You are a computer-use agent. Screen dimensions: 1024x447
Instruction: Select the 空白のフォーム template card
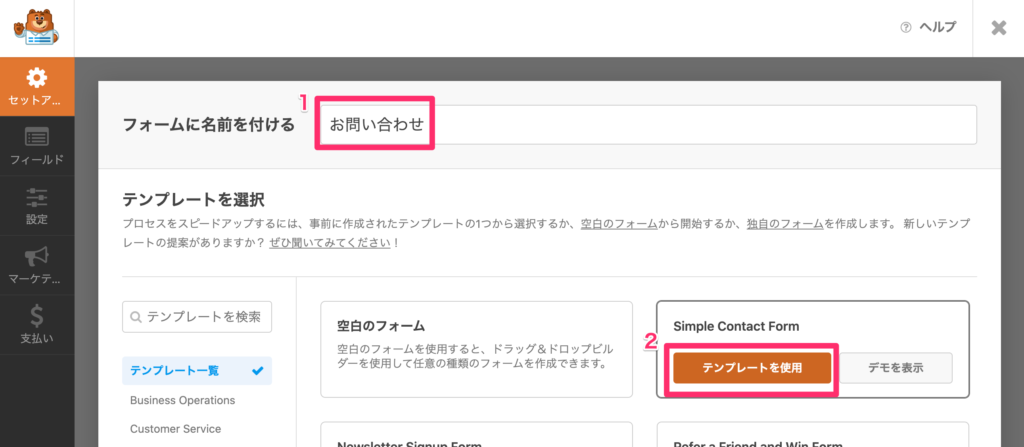point(477,349)
